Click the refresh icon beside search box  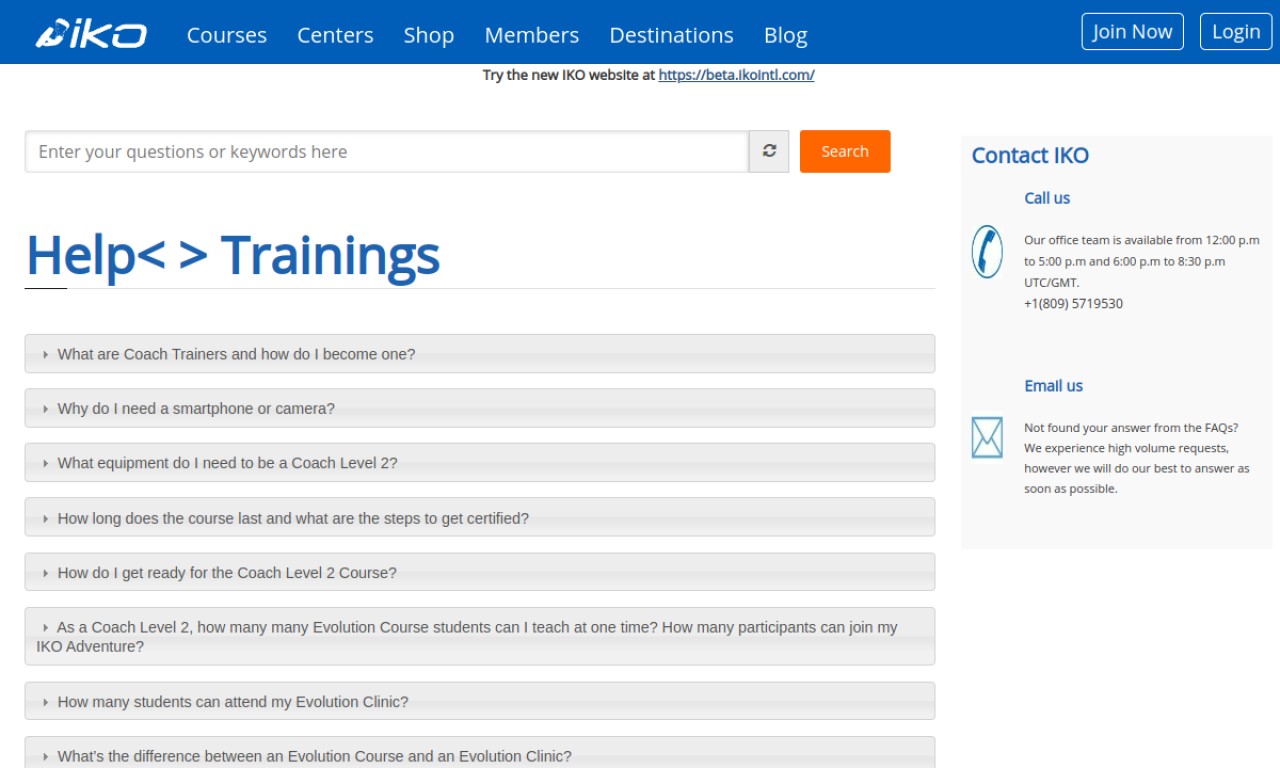(x=769, y=151)
